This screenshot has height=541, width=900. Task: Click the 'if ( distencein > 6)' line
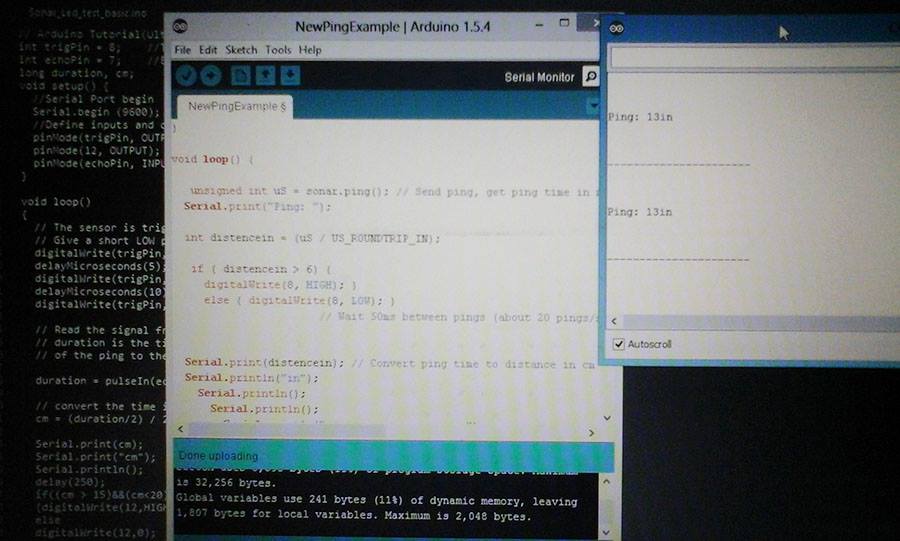[x=261, y=269]
